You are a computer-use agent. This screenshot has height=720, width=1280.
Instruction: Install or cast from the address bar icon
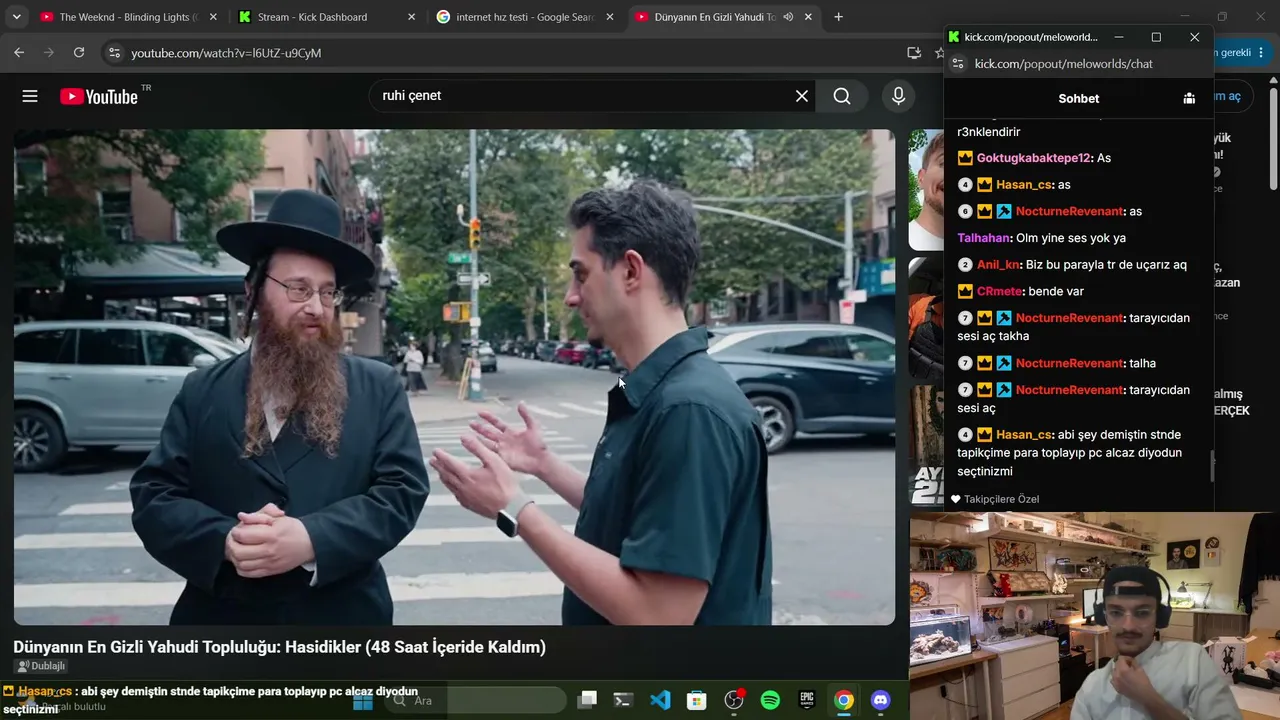pos(914,53)
